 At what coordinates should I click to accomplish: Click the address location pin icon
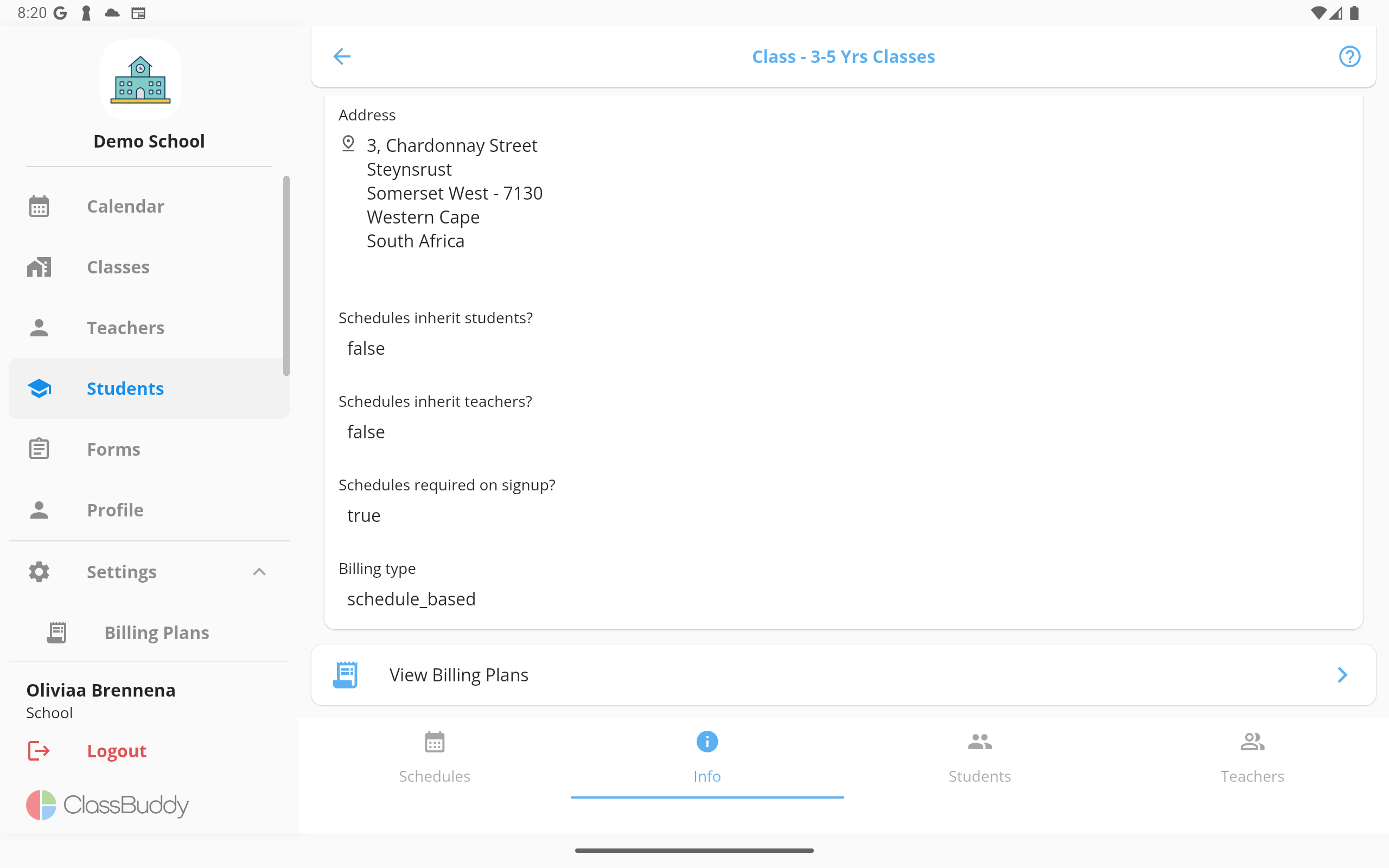(x=348, y=144)
